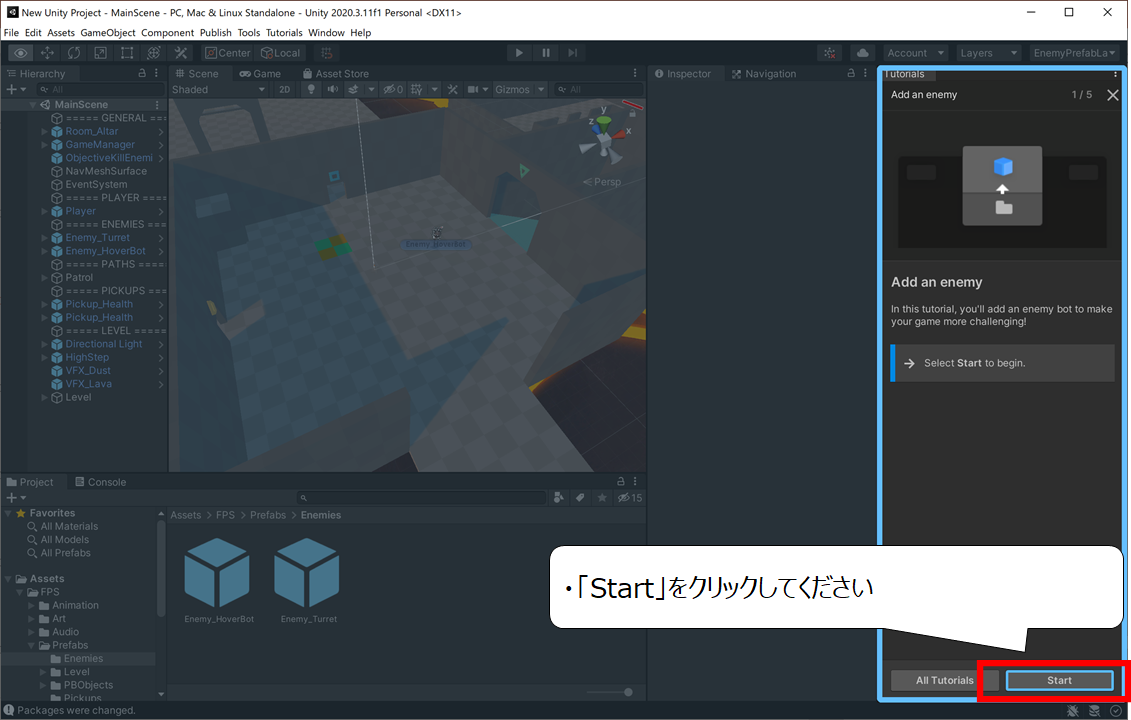The image size is (1131, 720).
Task: Toggle scene lighting bulb button
Action: 311,89
